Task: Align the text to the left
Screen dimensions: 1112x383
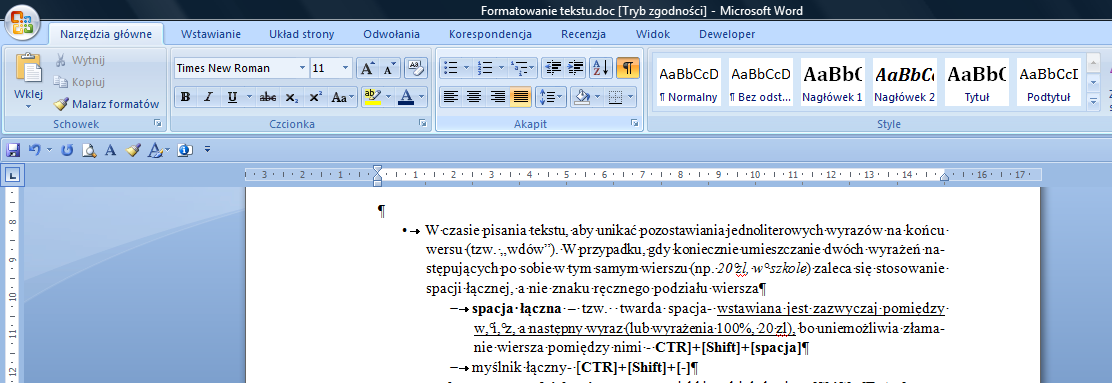Action: [451, 97]
